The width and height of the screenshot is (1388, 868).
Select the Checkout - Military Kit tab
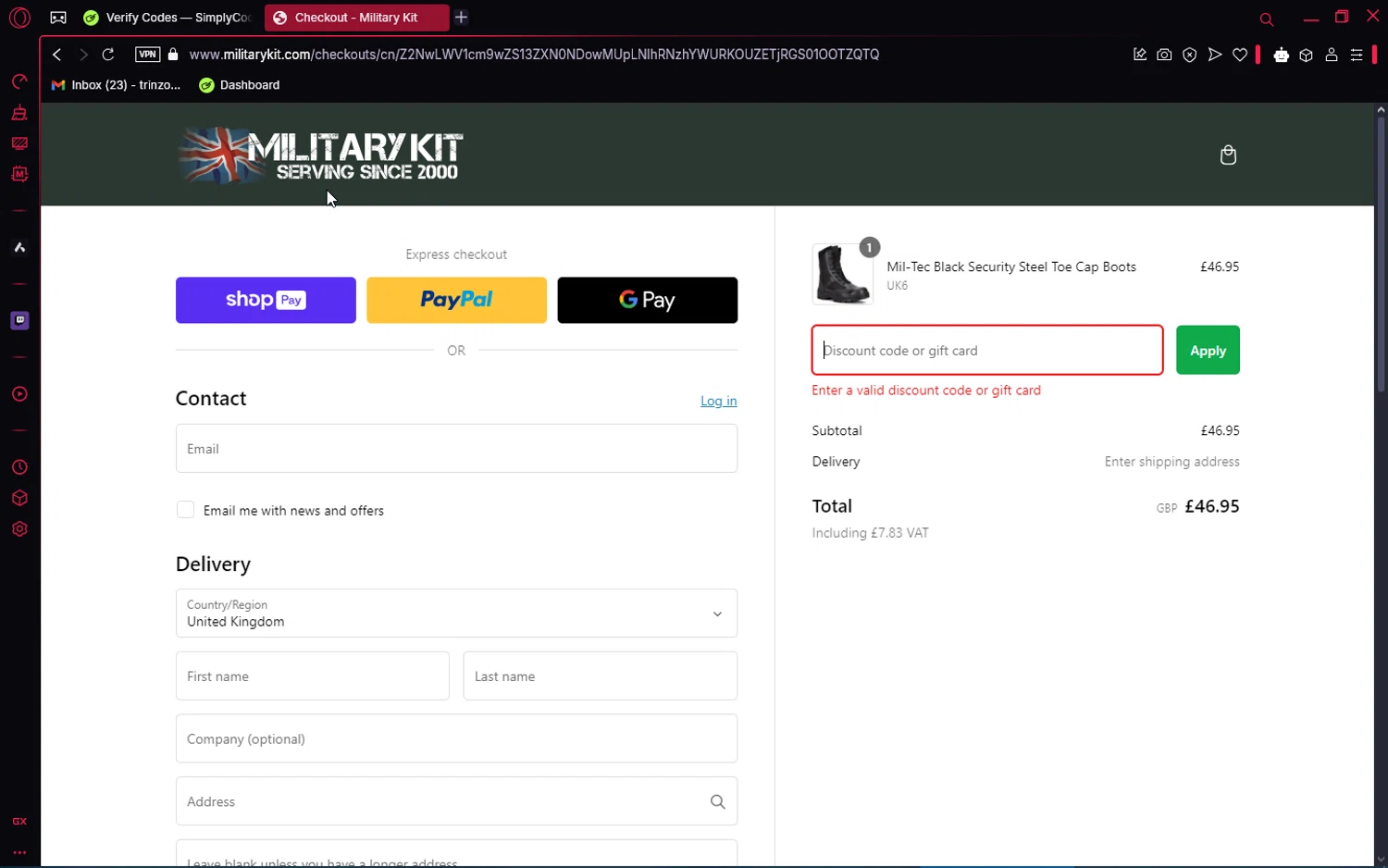tap(356, 18)
